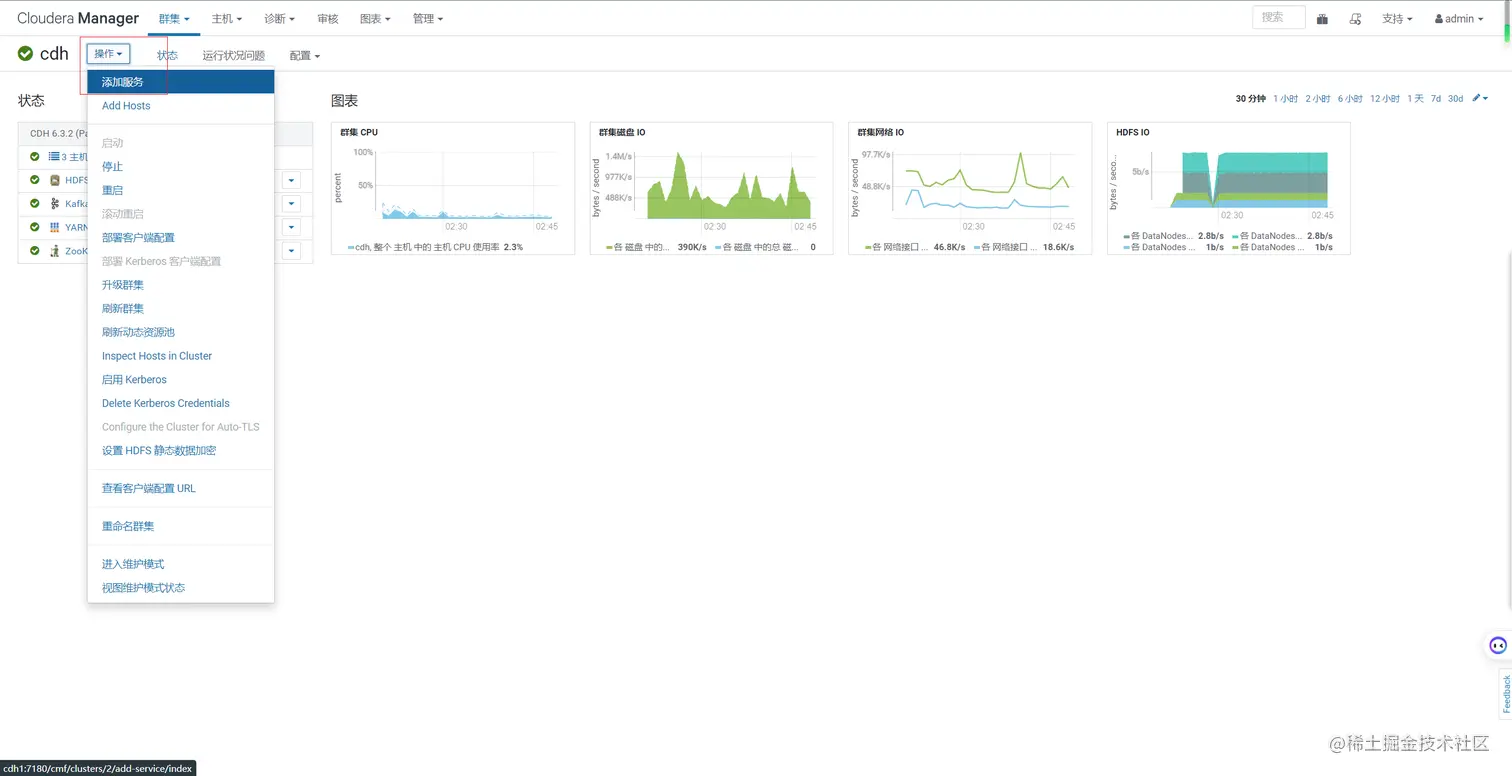Screen dimensions: 1512x776
Task: Choose 停止 to stop the cluster
Action: (181, 167)
